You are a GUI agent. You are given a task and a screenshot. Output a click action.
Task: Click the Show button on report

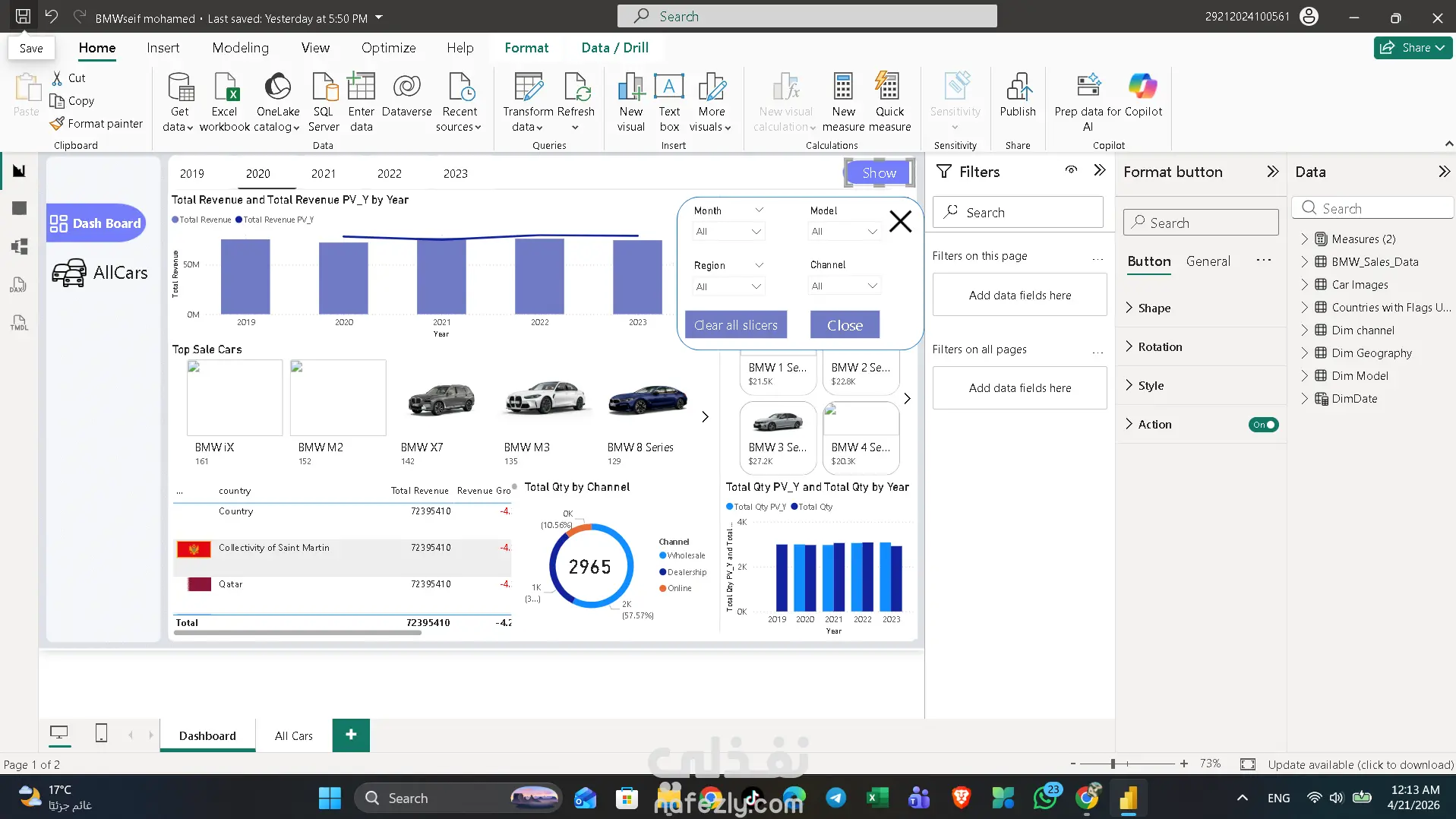click(879, 173)
